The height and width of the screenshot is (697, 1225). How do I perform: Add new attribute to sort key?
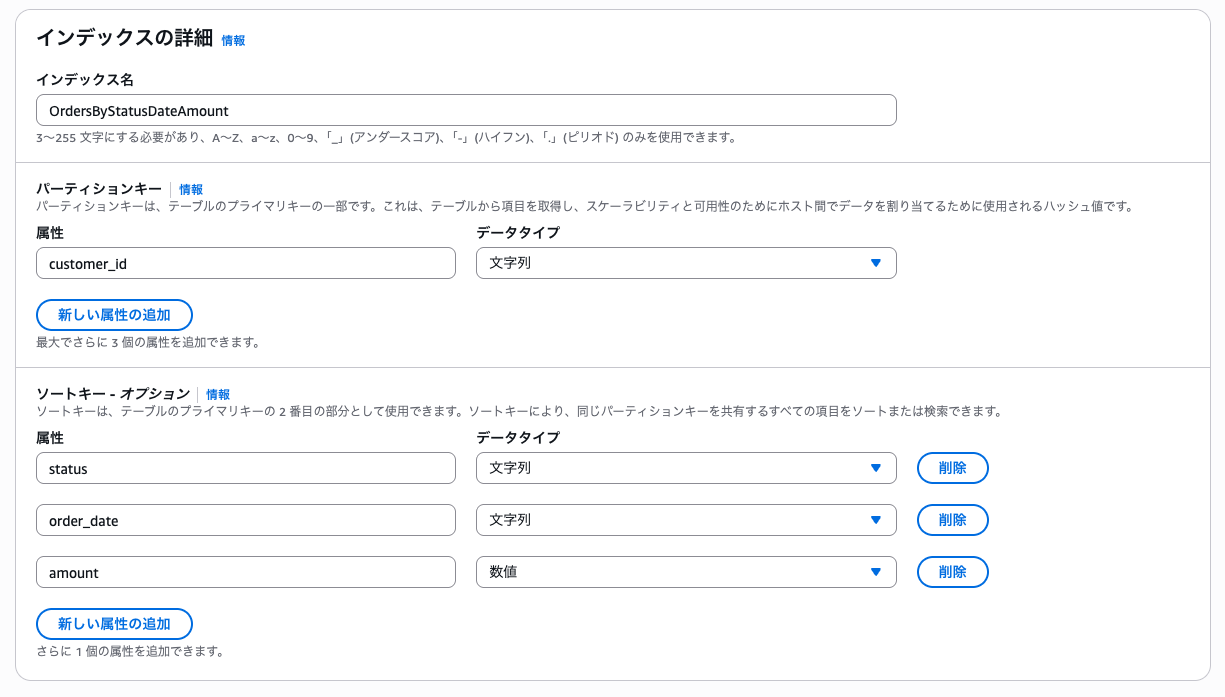point(114,624)
